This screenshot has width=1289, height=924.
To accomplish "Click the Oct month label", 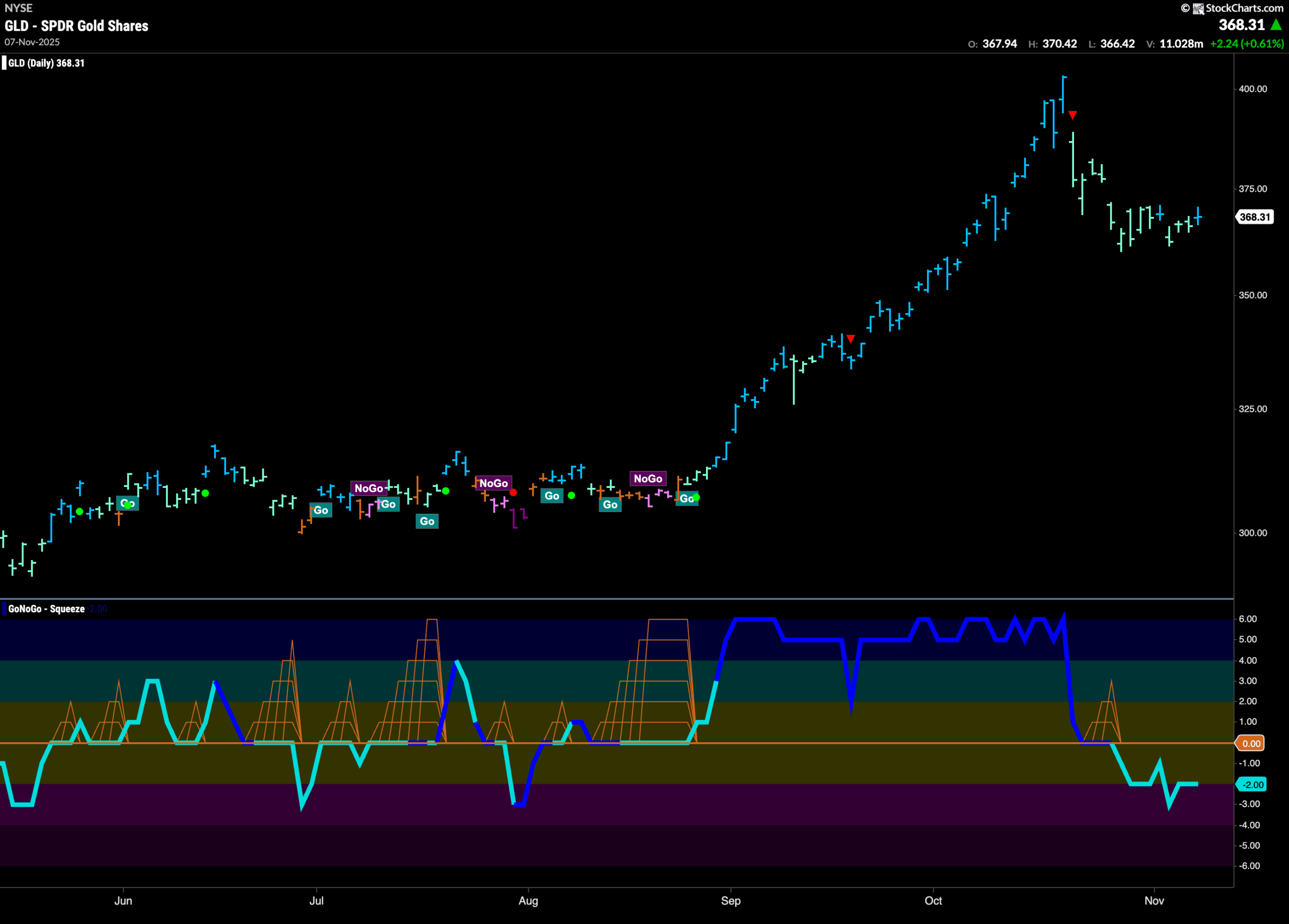I will click(933, 901).
